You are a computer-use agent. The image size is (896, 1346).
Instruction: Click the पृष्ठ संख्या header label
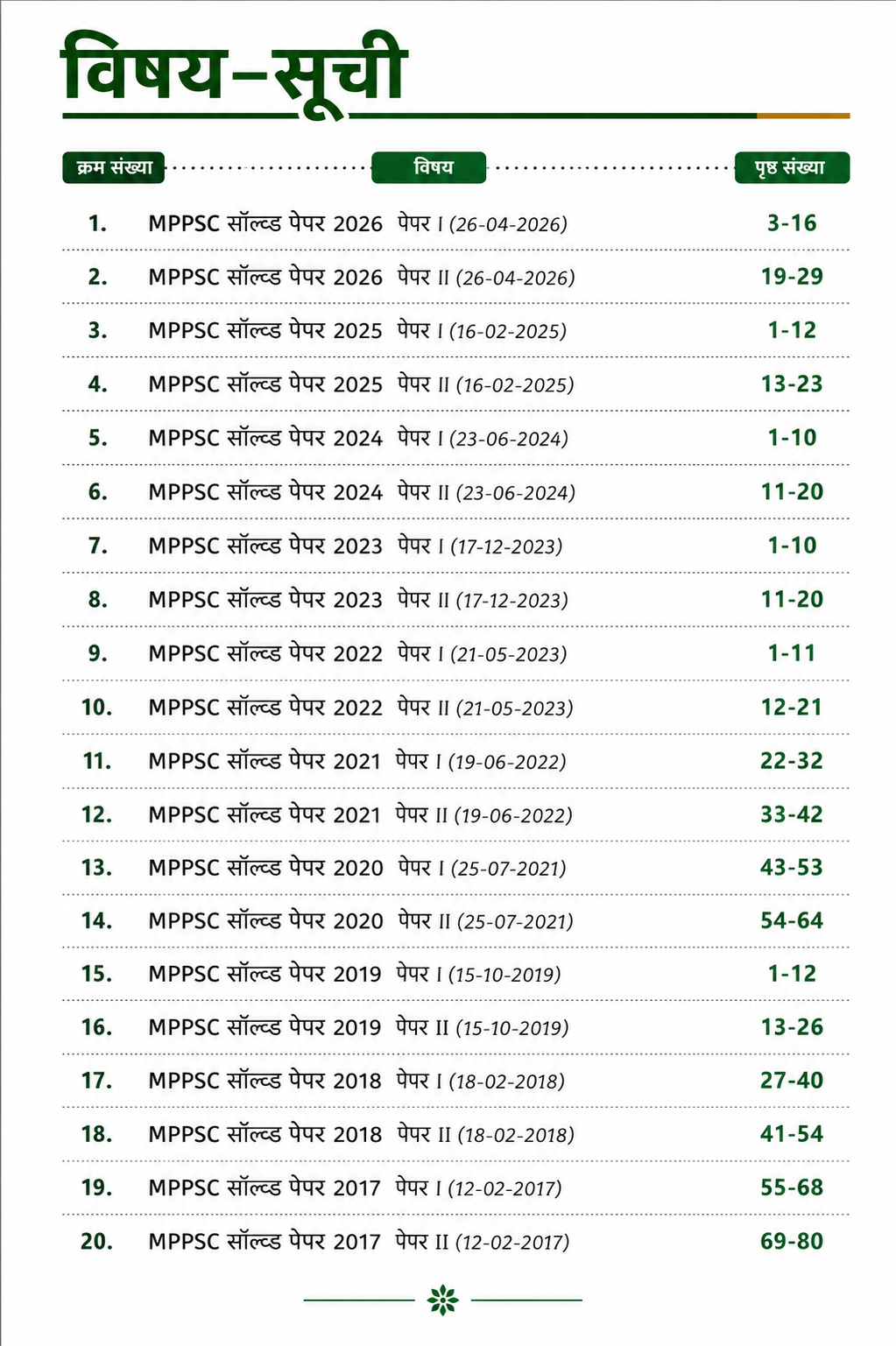click(x=792, y=167)
